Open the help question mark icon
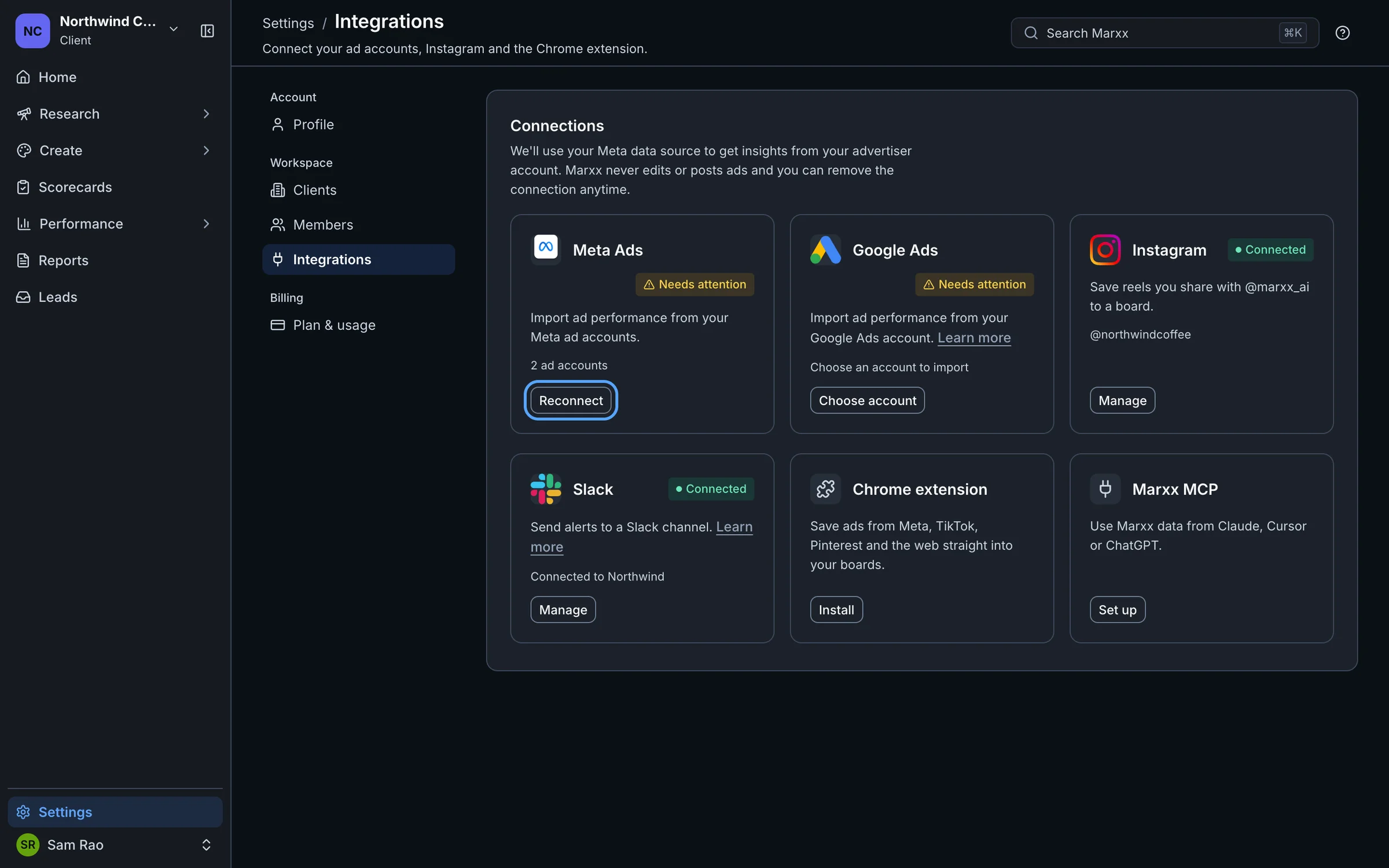The height and width of the screenshot is (868, 1389). point(1342,33)
